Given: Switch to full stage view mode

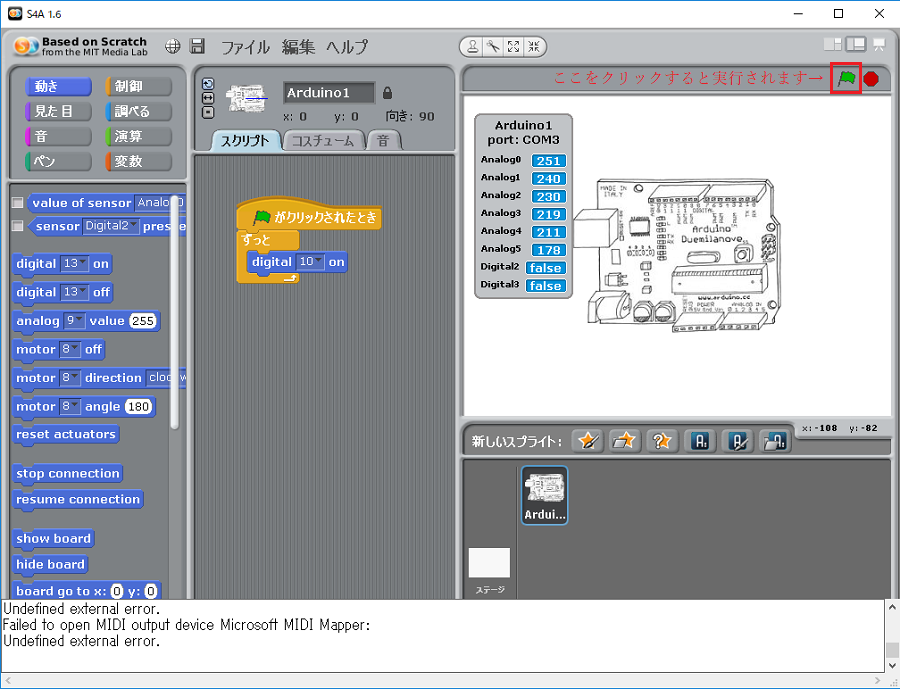Looking at the screenshot, I should coord(856,44).
